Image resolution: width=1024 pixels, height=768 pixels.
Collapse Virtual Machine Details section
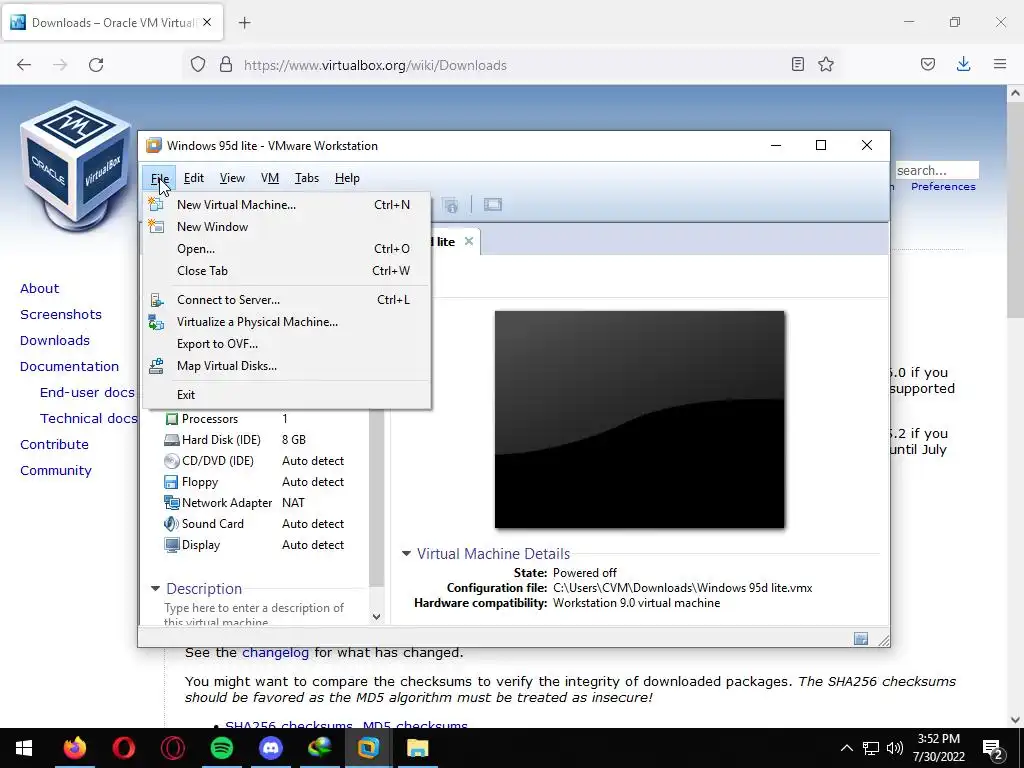(x=406, y=553)
